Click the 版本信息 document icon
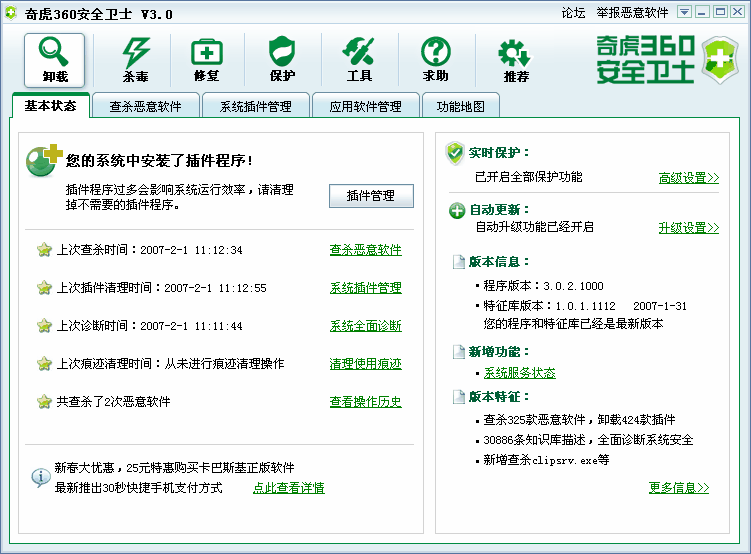This screenshot has width=751, height=554. [459, 262]
